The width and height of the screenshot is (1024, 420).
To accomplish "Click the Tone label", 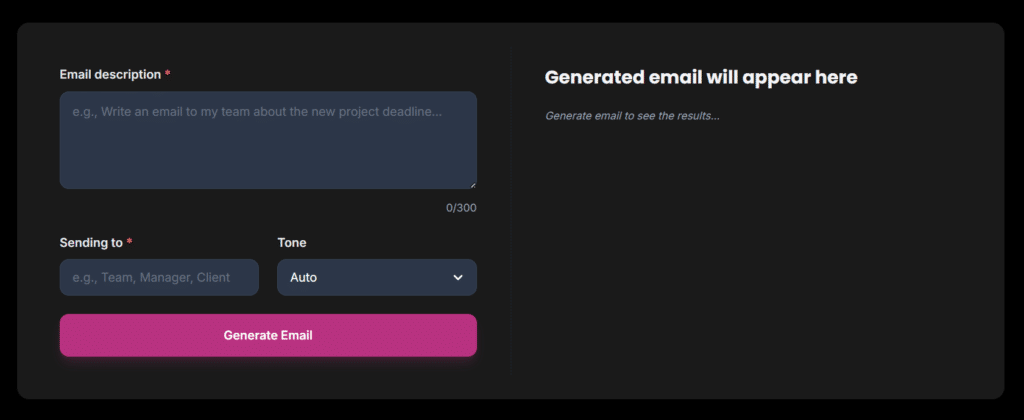I will [292, 243].
